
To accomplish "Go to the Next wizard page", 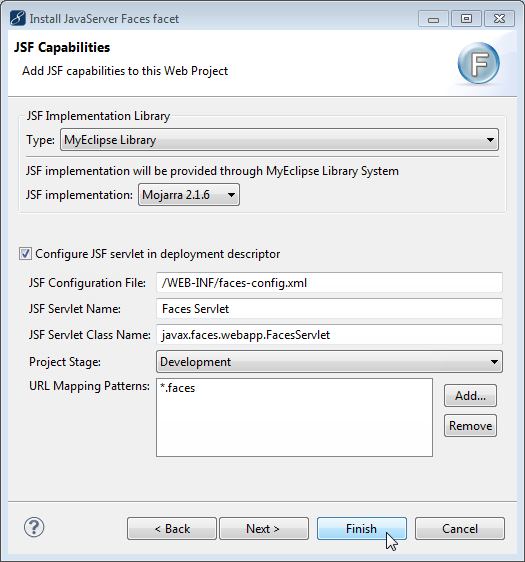I will (x=264, y=529).
